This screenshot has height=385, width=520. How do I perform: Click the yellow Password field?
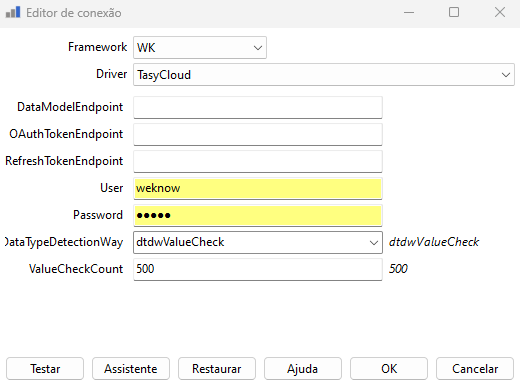pos(258,215)
